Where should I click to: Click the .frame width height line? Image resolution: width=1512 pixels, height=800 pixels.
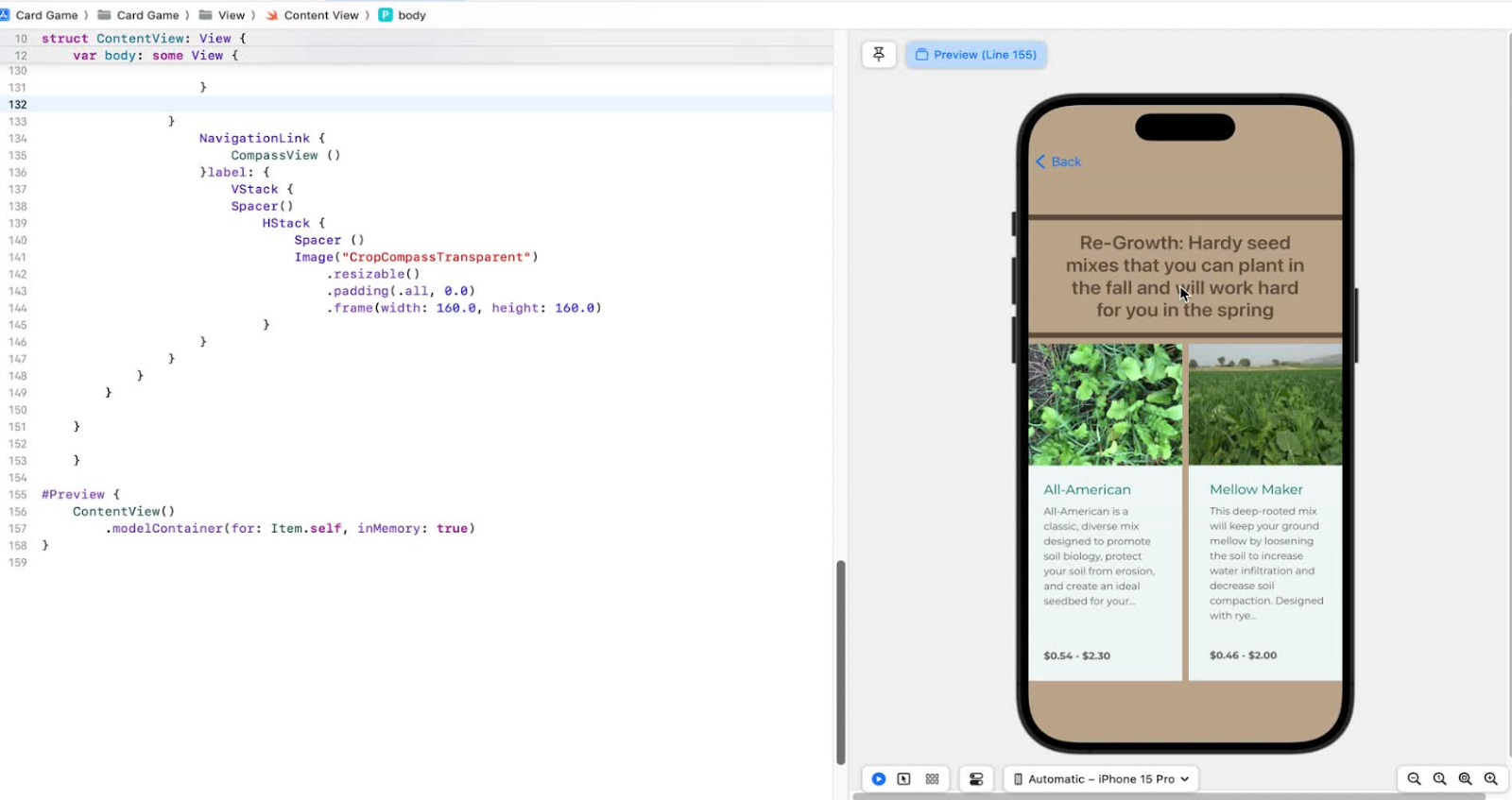pos(464,308)
